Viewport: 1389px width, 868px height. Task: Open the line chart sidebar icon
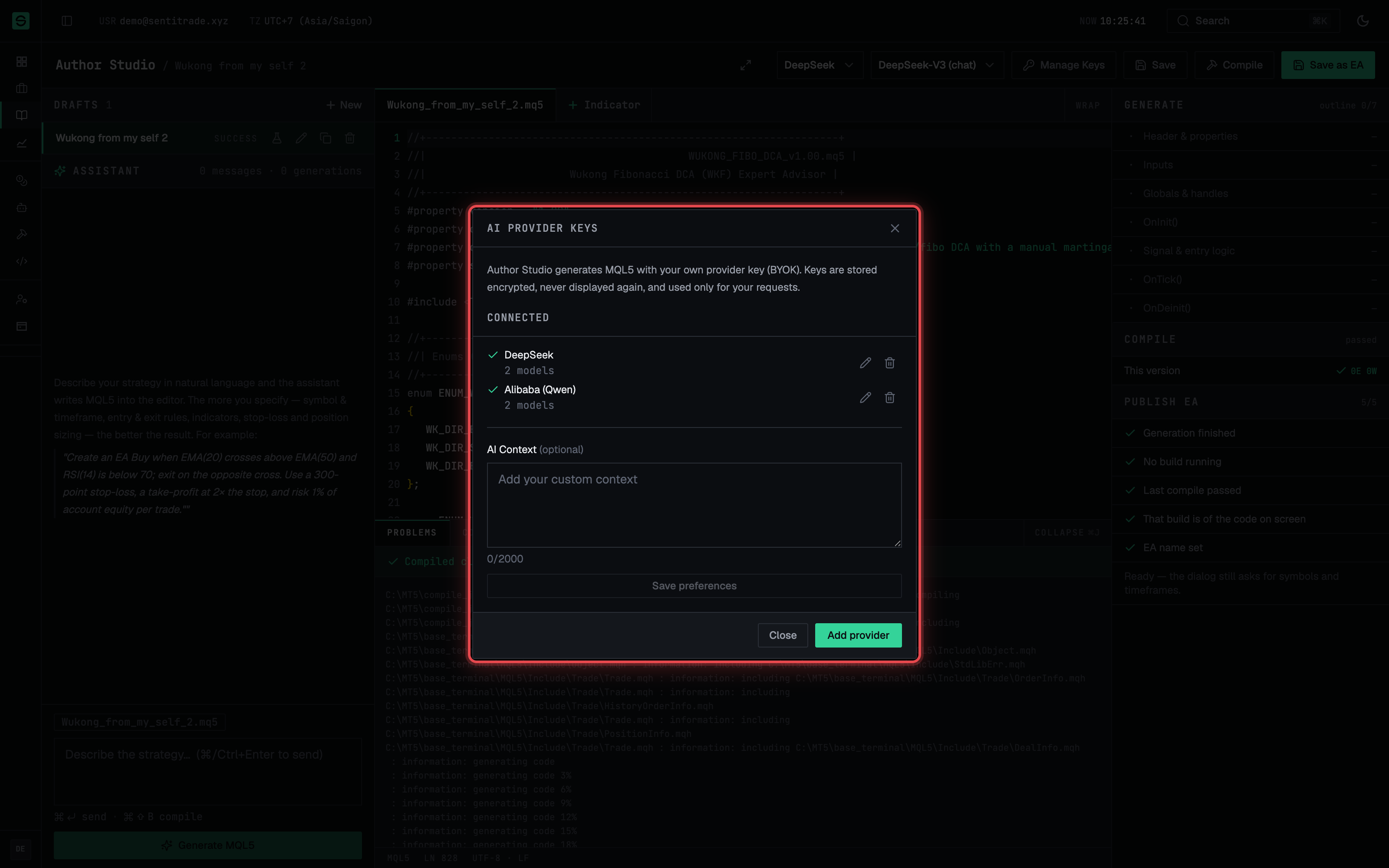[22, 143]
